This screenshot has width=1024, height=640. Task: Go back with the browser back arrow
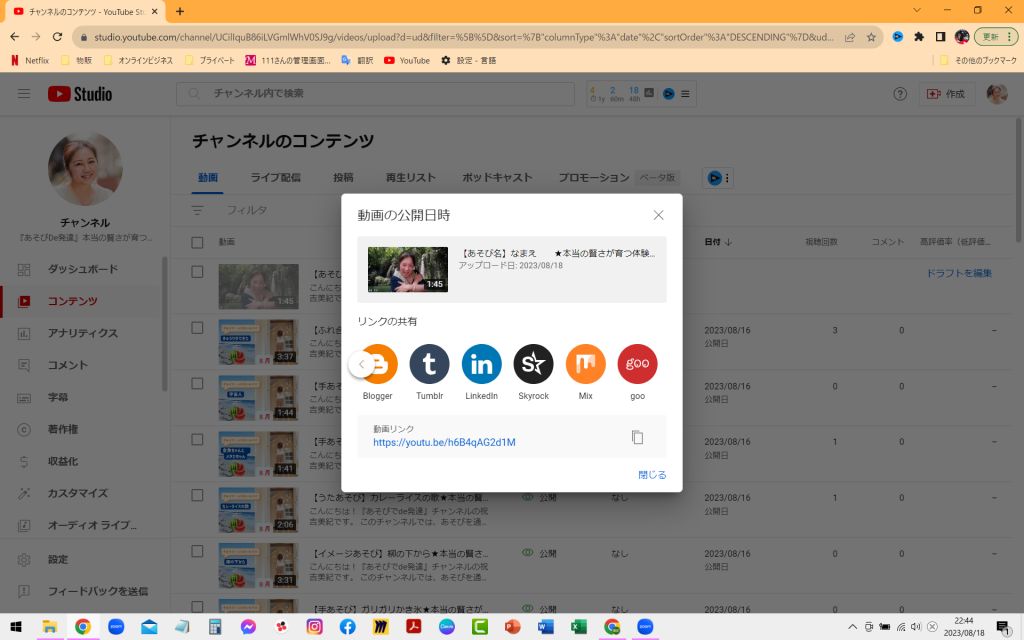(x=15, y=37)
